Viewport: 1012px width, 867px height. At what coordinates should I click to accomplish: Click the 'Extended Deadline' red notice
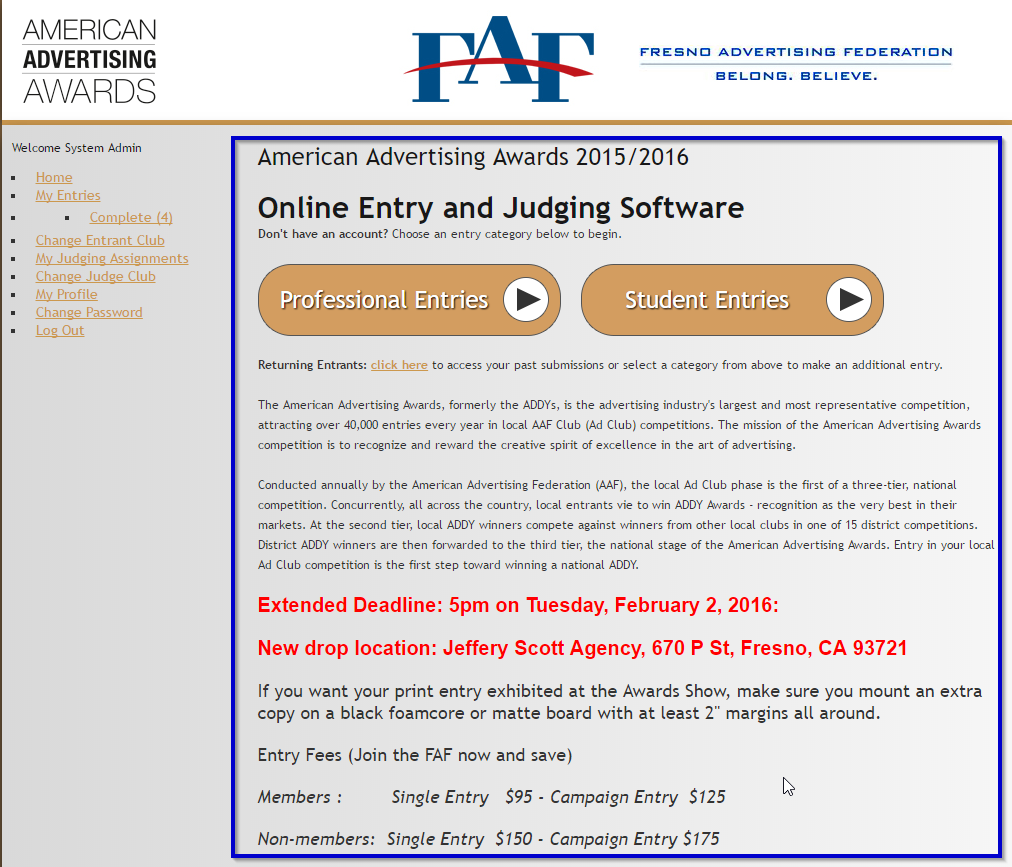pos(518,605)
